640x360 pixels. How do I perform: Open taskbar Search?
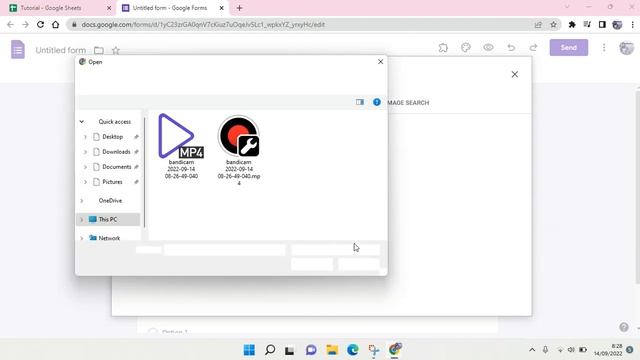270,350
